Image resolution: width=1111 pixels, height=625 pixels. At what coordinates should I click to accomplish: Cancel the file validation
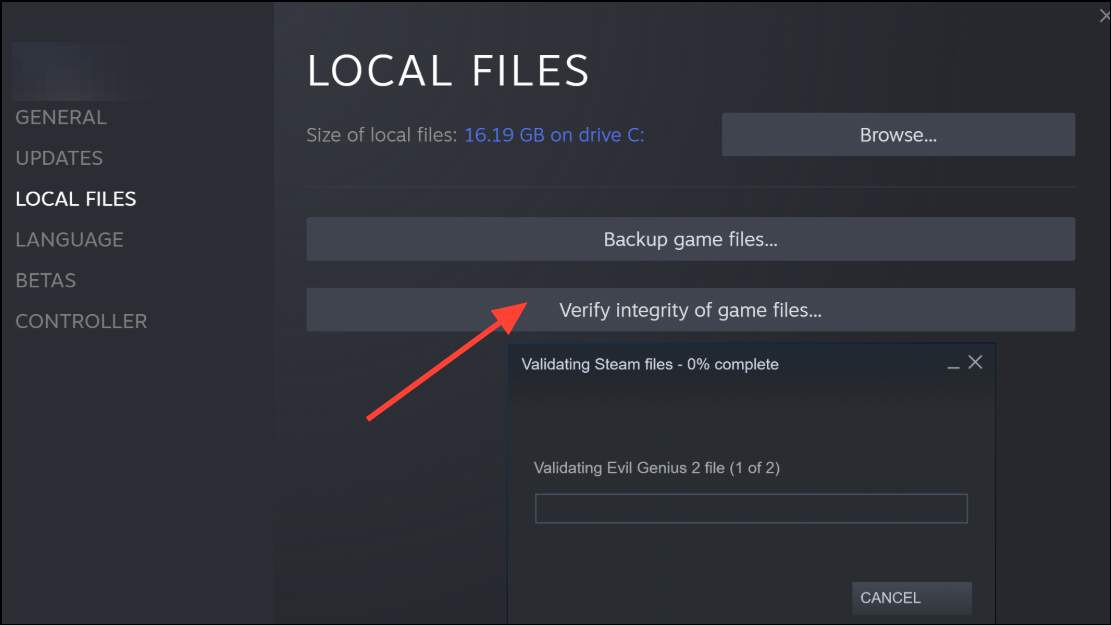pos(910,598)
